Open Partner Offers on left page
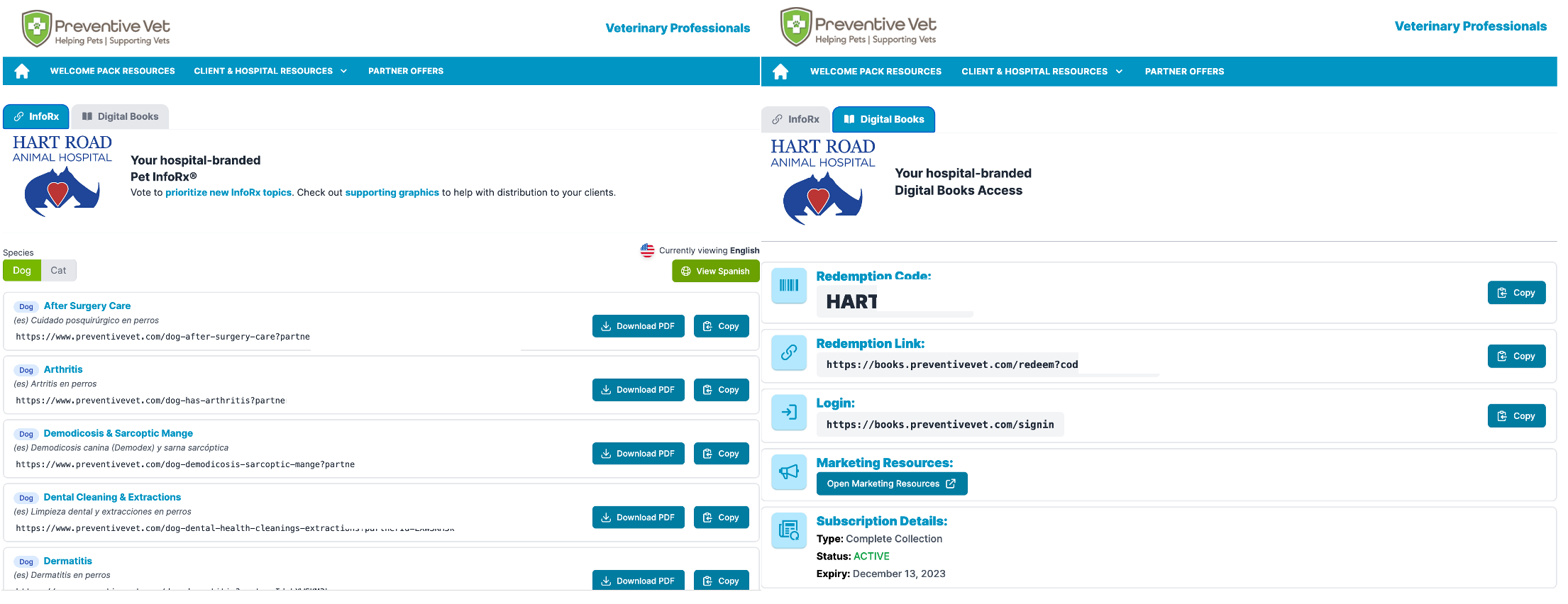This screenshot has width=1568, height=604. (406, 71)
